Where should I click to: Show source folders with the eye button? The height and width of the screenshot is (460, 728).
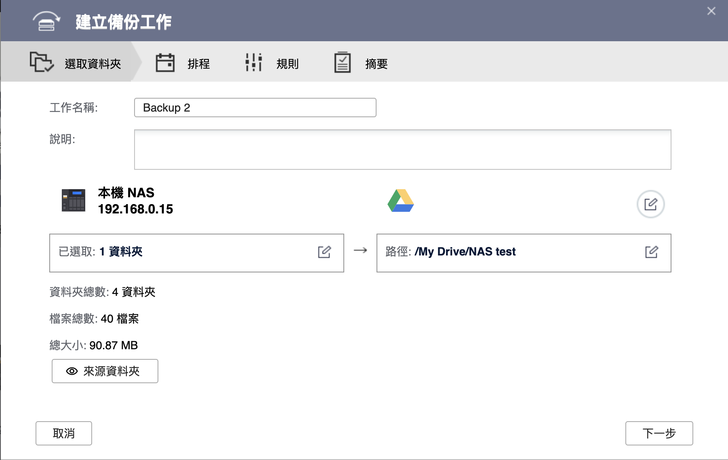coord(105,371)
